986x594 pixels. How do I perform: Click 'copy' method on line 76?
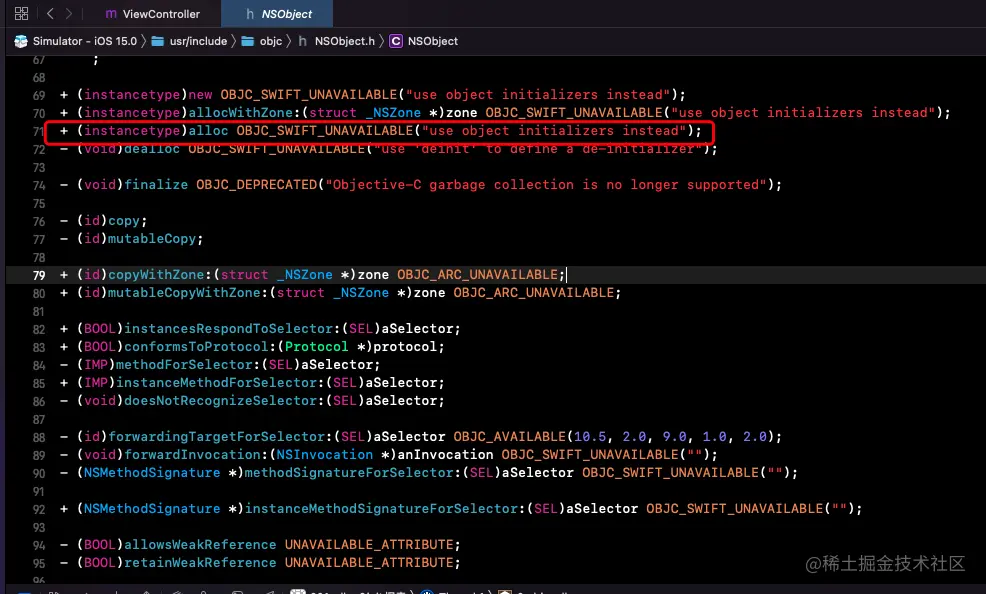click(124, 221)
